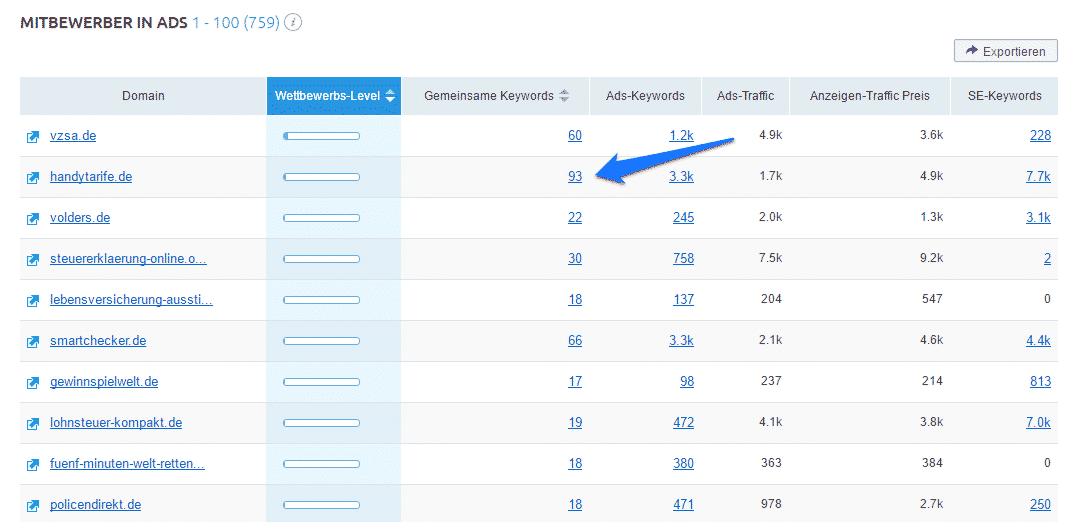Select Anzeigen-Traffic Preis value 547
This screenshot has width=1070, height=522.
coord(931,299)
